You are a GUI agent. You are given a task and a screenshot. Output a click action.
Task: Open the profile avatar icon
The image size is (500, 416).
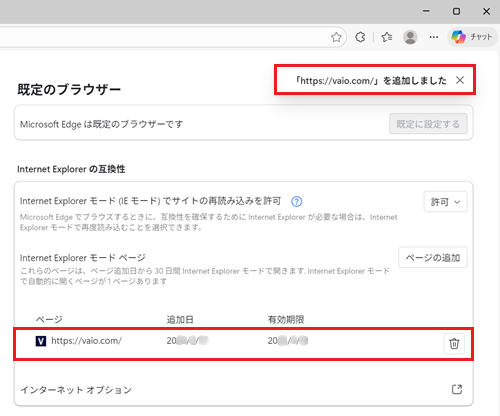(410, 37)
